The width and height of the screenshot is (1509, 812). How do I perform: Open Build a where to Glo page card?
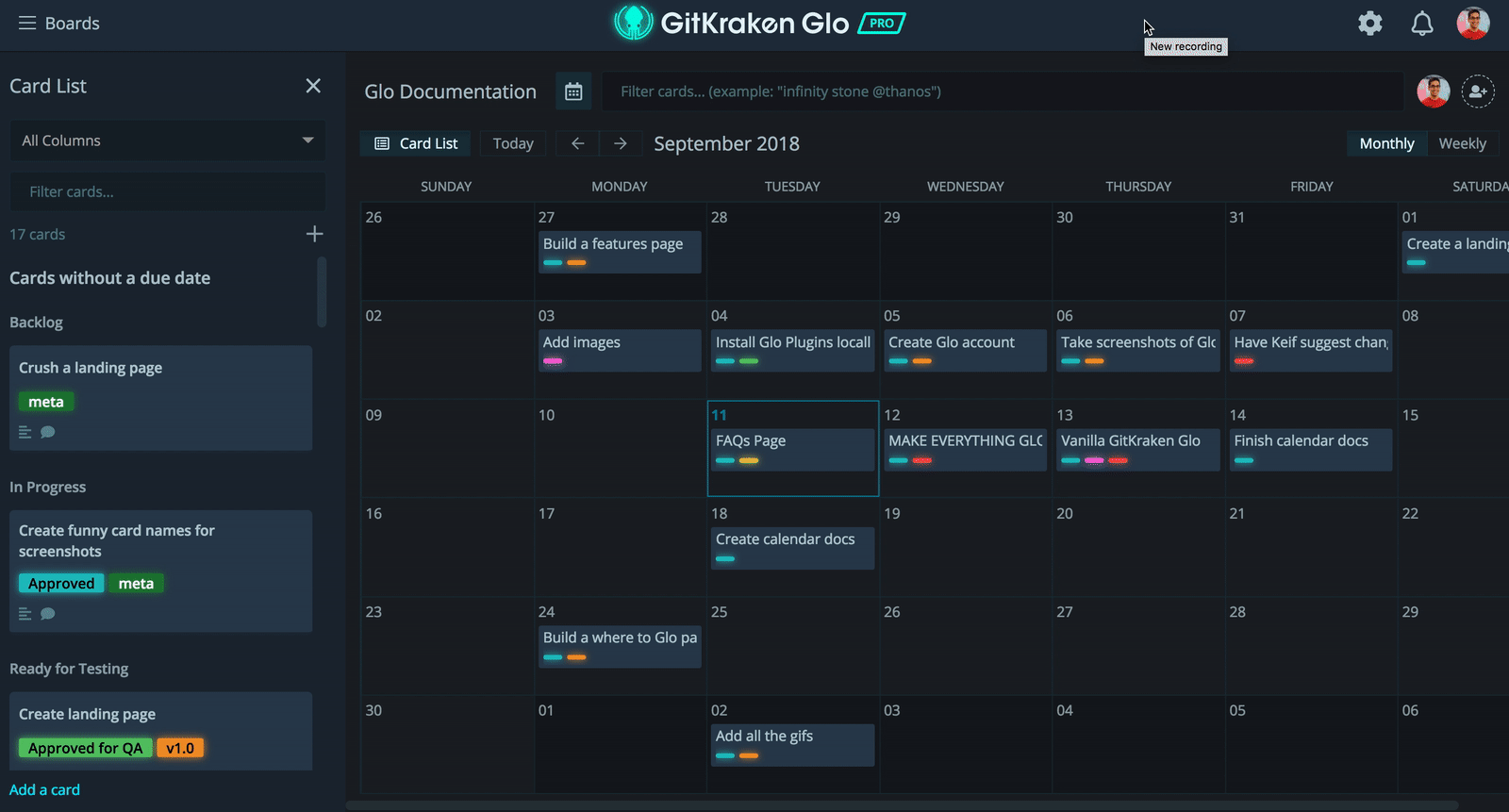click(620, 646)
